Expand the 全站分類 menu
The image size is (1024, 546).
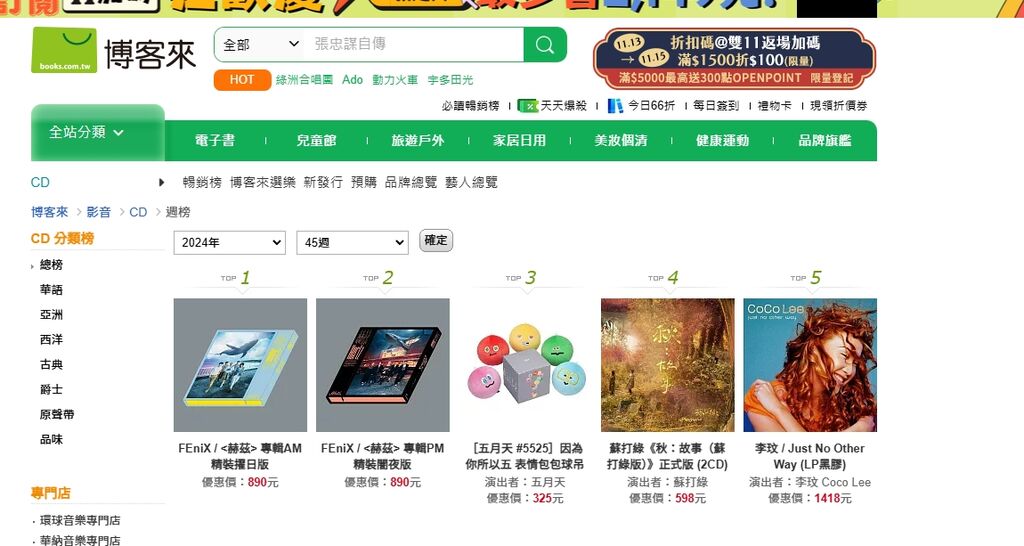[x=97, y=133]
